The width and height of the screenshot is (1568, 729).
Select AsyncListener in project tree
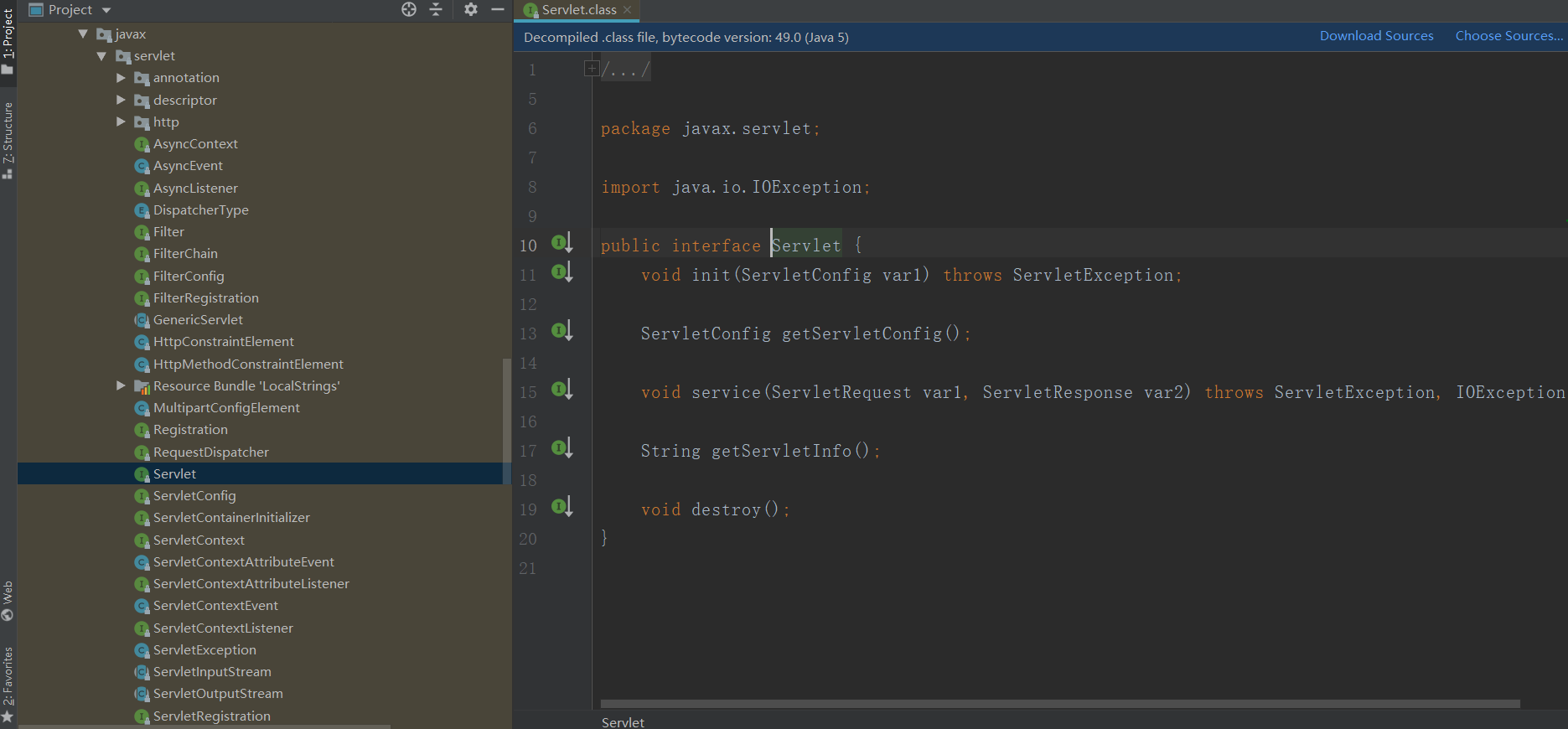pyautogui.click(x=195, y=189)
